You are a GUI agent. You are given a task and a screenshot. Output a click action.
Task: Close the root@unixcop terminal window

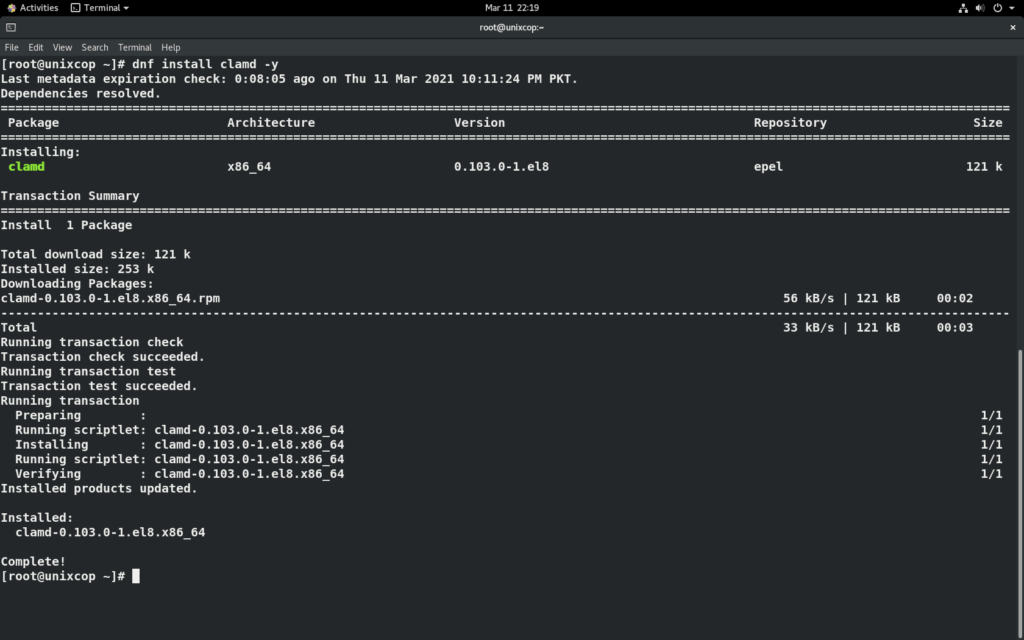(1013, 27)
